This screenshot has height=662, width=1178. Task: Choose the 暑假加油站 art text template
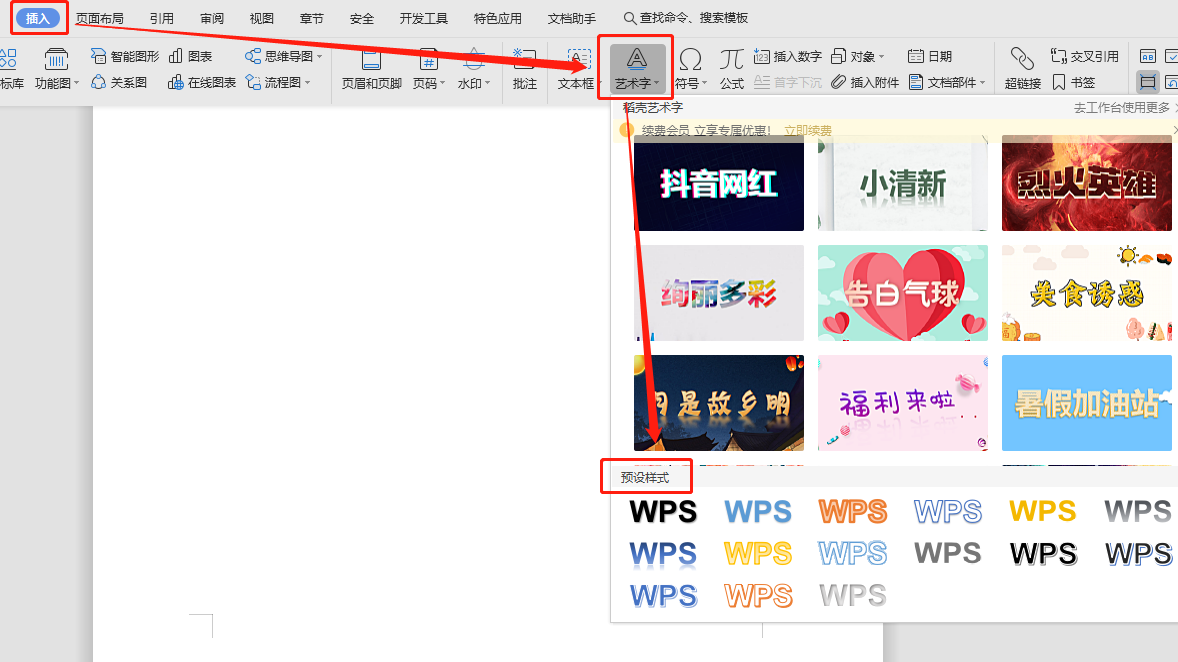(1087, 403)
